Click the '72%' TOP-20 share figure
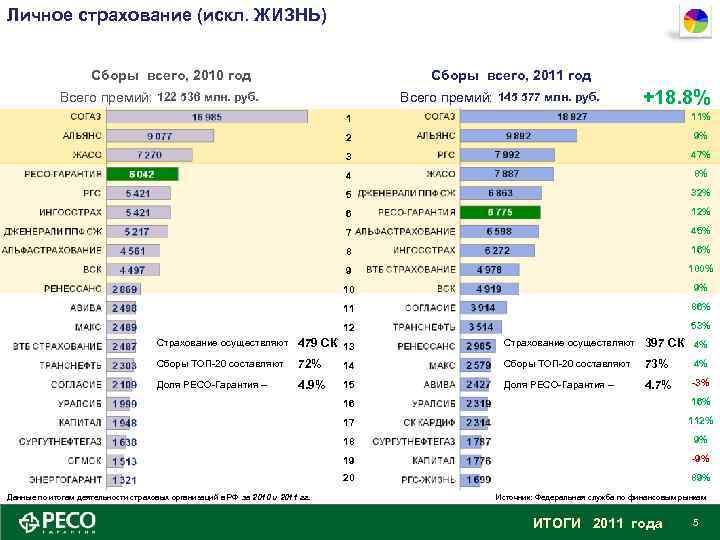 tap(309, 364)
